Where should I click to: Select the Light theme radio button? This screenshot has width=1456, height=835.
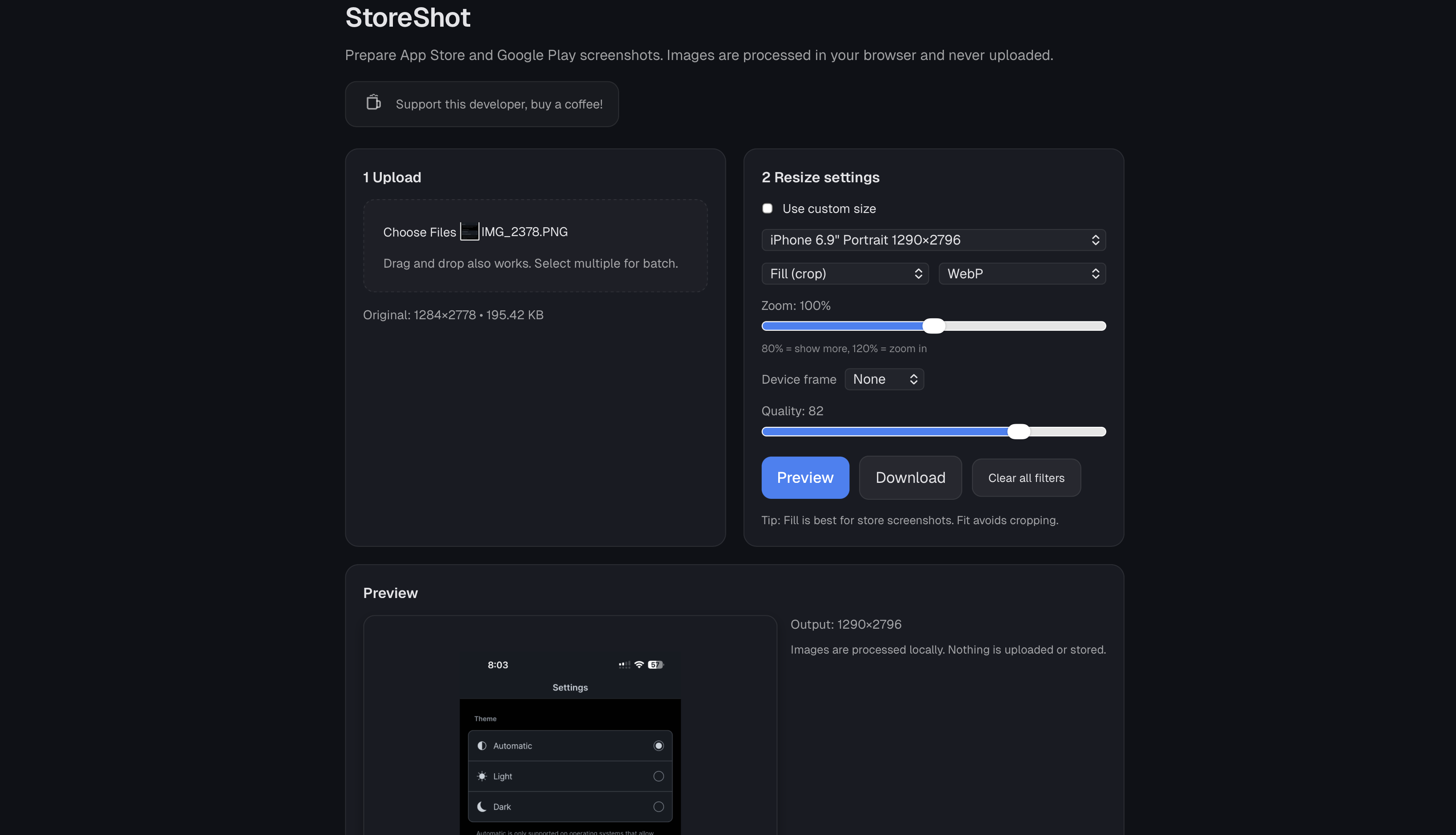pos(658,776)
